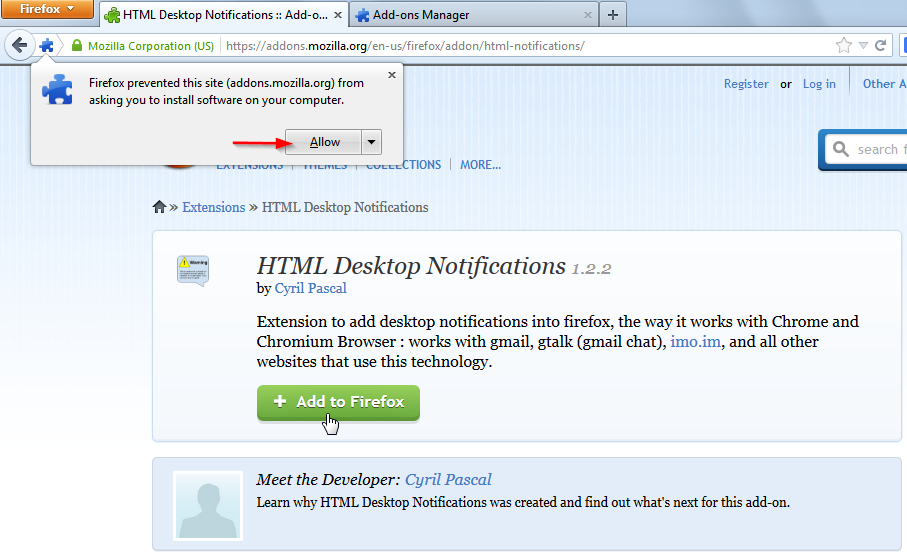Open the MORE... navigation menu
The image size is (907, 552).
[x=480, y=165]
